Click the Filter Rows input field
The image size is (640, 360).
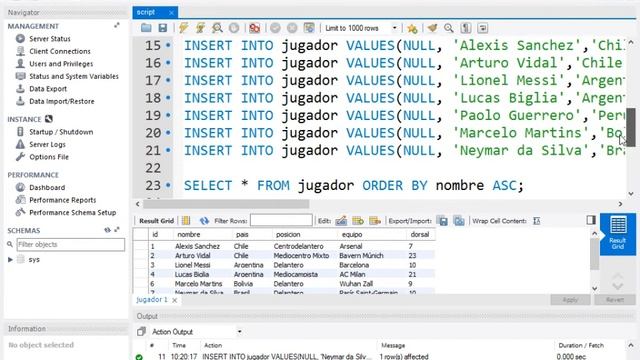281,220
